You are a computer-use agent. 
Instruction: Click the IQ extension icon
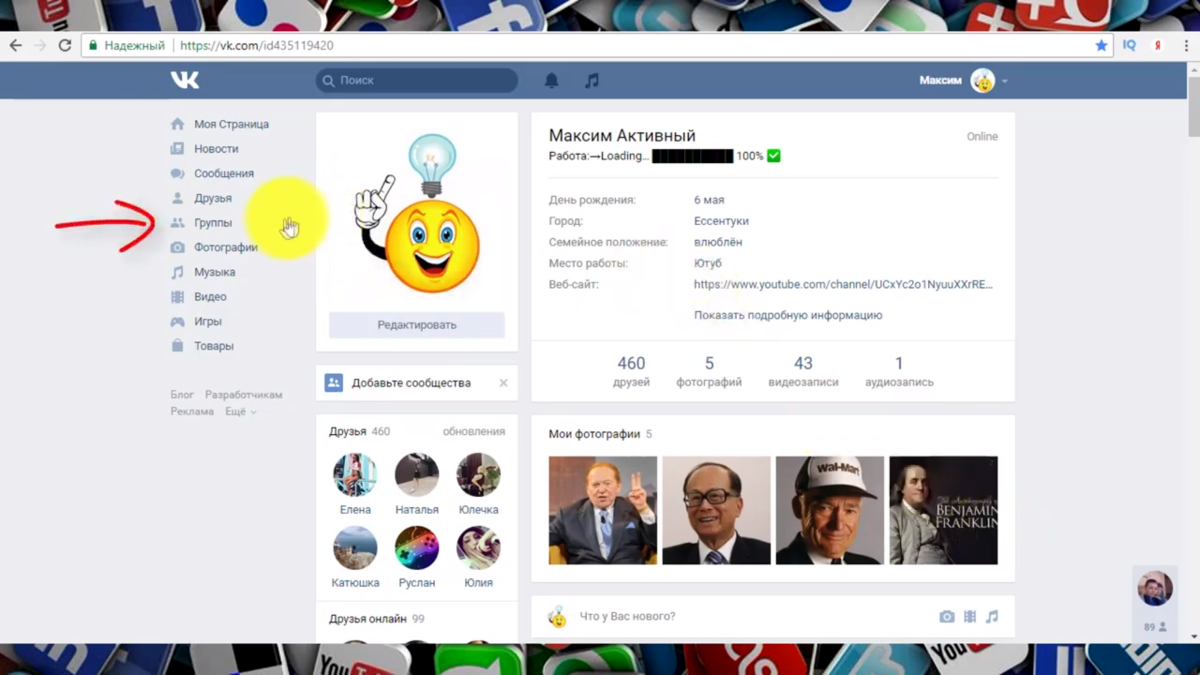1129,45
